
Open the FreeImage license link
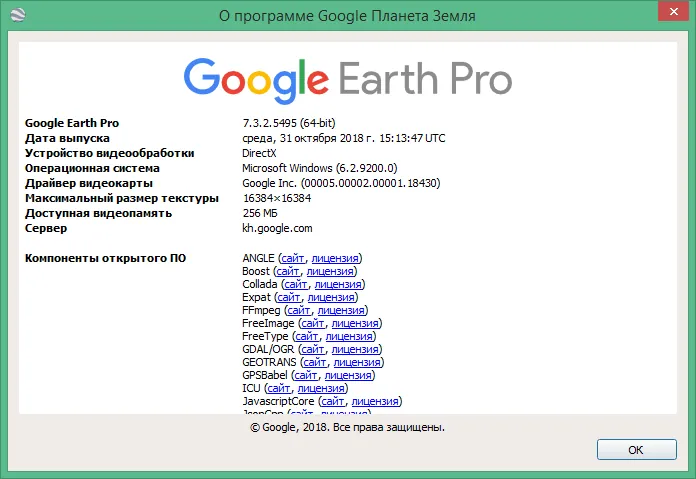pos(355,323)
